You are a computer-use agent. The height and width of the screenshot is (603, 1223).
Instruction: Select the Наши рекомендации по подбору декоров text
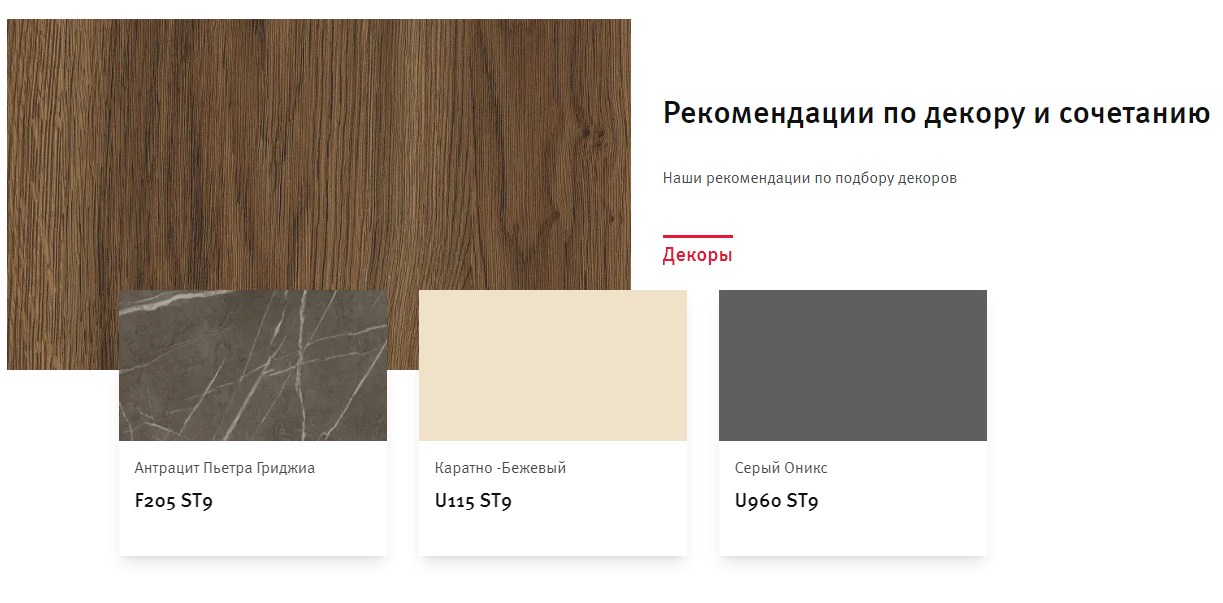pyautogui.click(x=810, y=178)
